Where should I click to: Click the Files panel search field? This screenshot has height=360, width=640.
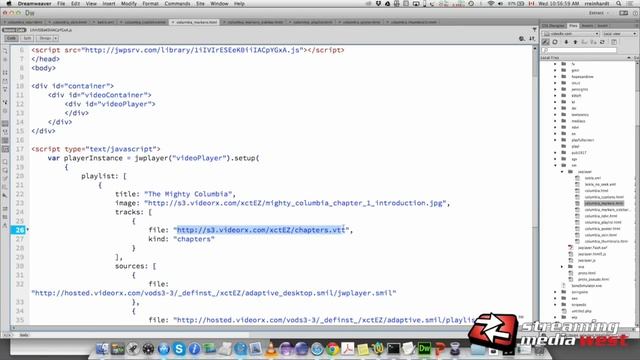coord(580,50)
